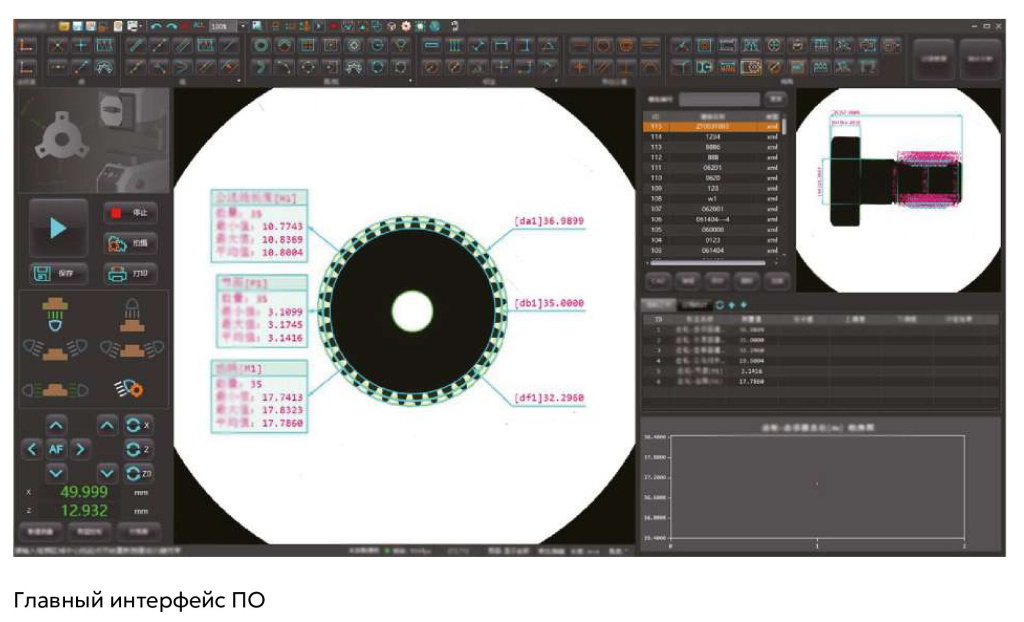Select the crosshair point tool in the toolbar
This screenshot has height=622, width=1024.
pos(80,46)
